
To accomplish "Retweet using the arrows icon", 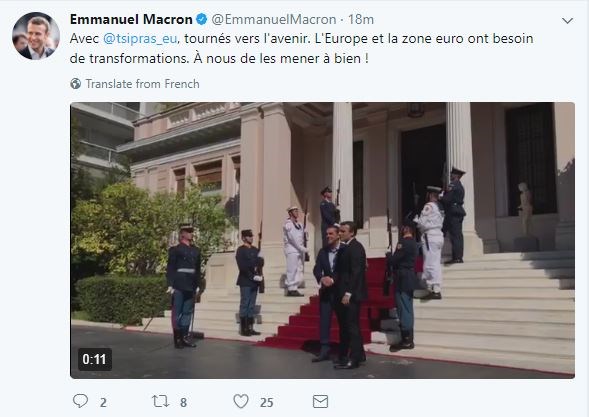I will [x=160, y=401].
